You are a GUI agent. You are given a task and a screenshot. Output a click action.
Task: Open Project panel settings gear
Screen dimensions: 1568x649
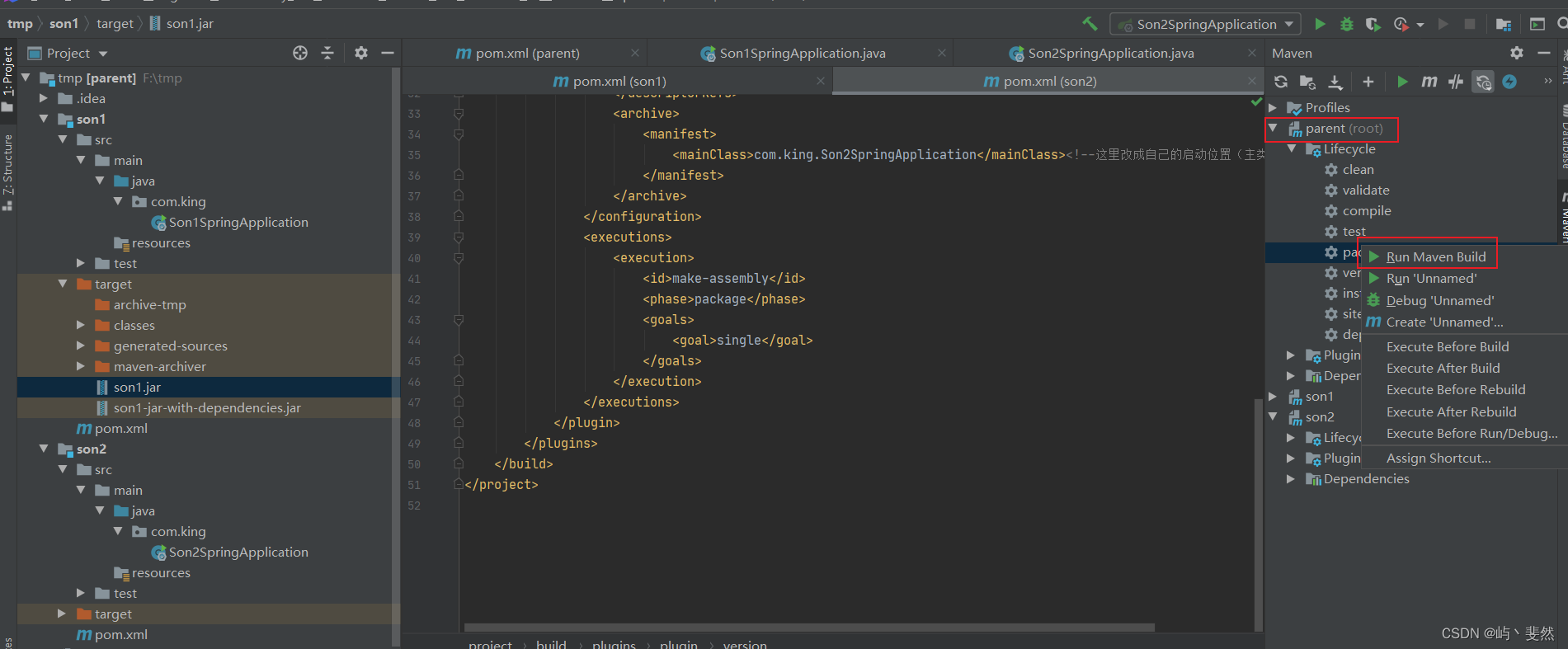click(x=361, y=53)
